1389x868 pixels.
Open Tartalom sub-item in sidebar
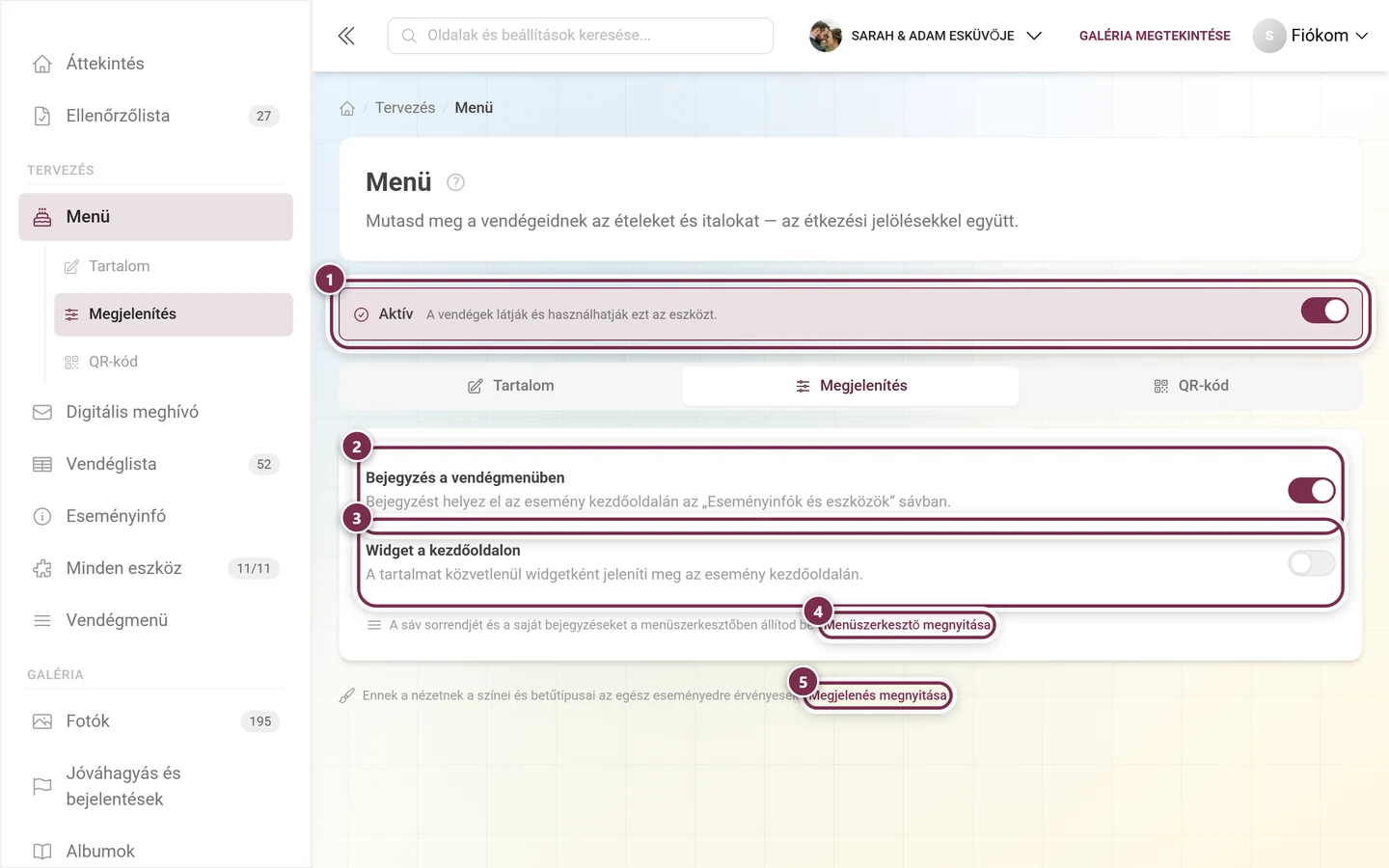(174, 266)
